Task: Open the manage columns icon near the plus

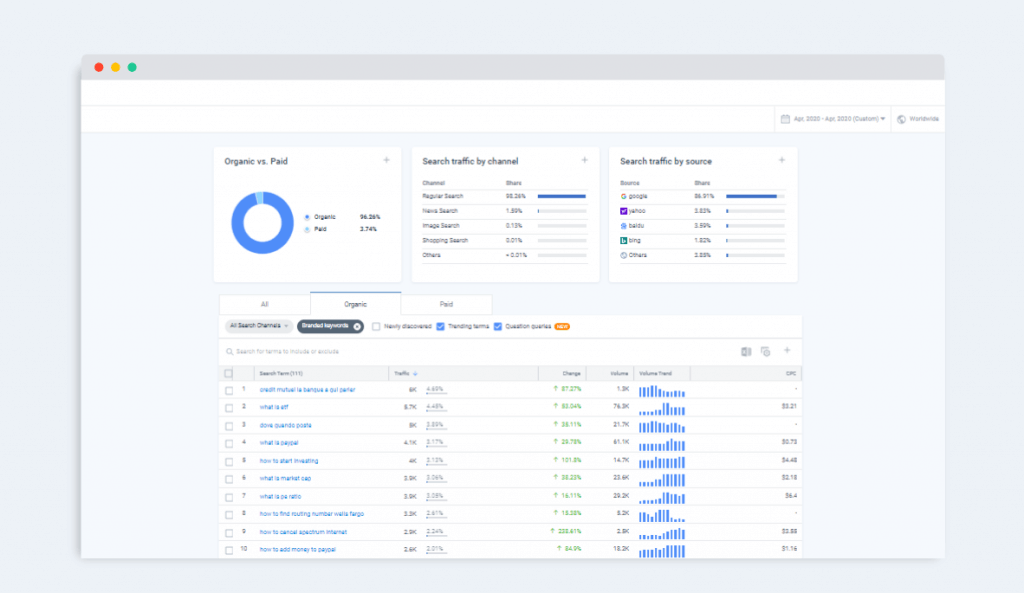Action: click(765, 350)
